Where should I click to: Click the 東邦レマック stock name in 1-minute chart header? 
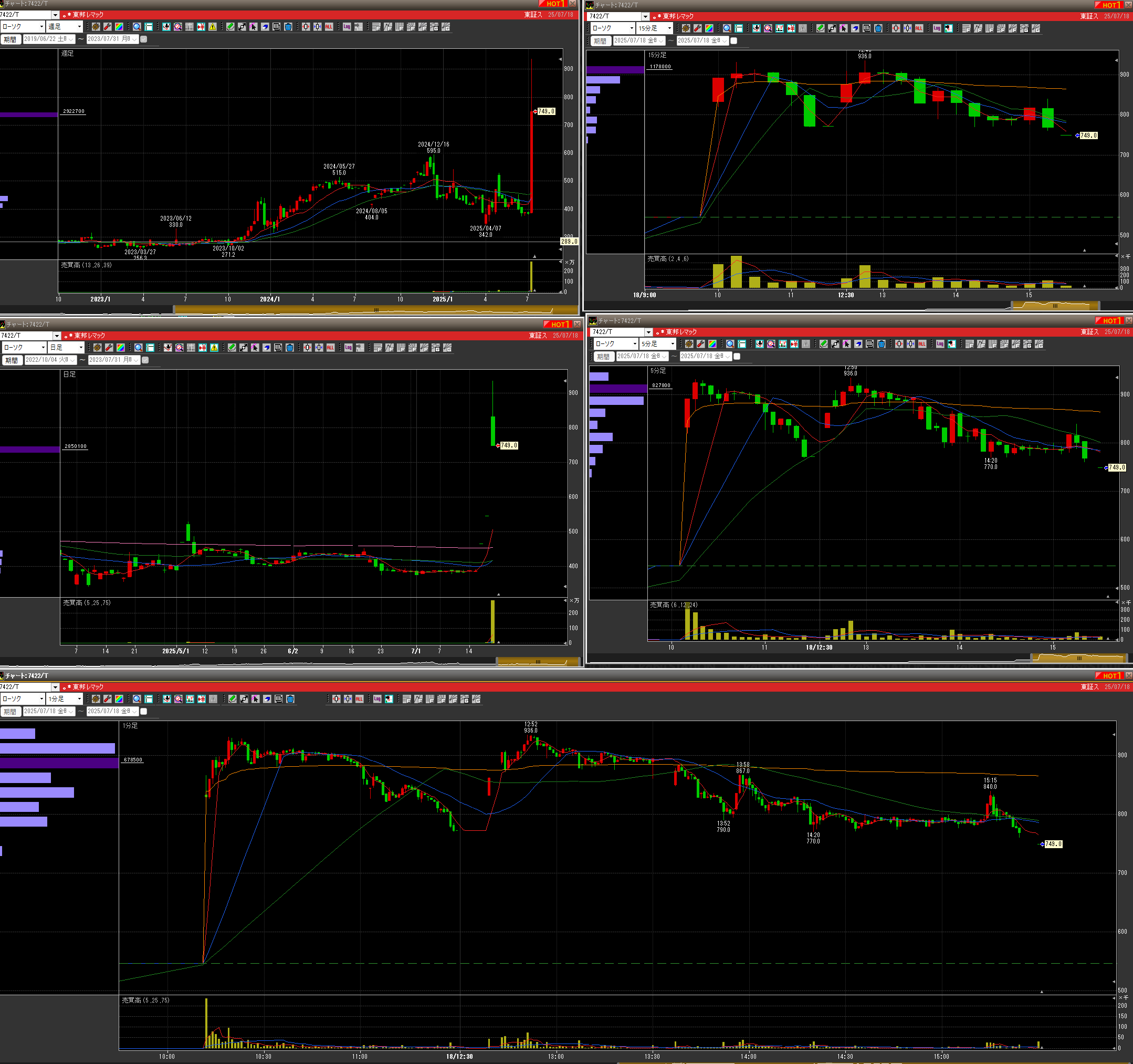pyautogui.click(x=88, y=687)
